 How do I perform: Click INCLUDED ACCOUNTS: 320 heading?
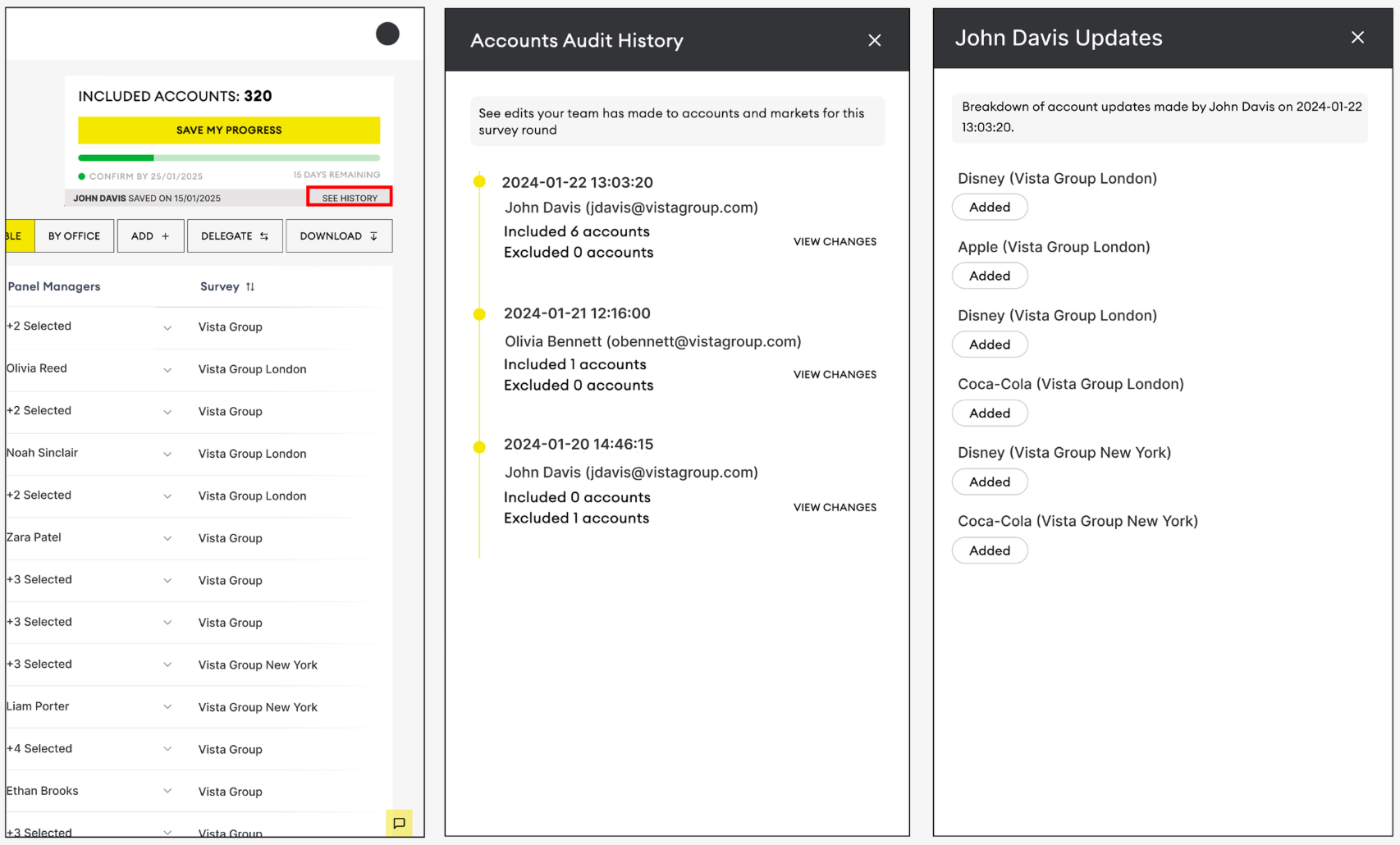(175, 96)
